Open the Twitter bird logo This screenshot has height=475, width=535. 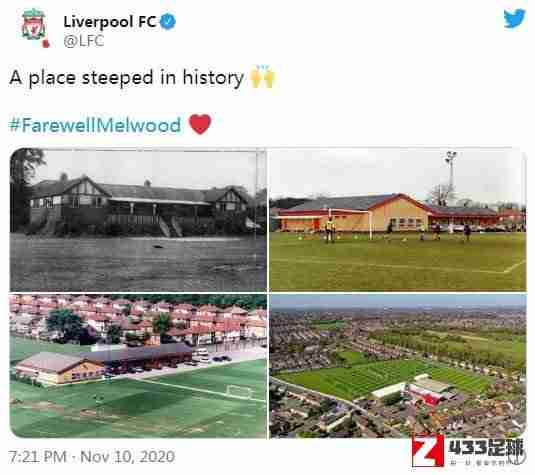(x=514, y=19)
